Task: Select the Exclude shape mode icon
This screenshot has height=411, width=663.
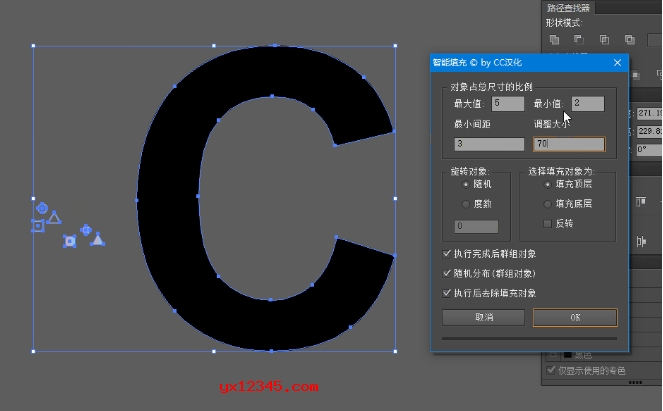Action: click(x=628, y=40)
